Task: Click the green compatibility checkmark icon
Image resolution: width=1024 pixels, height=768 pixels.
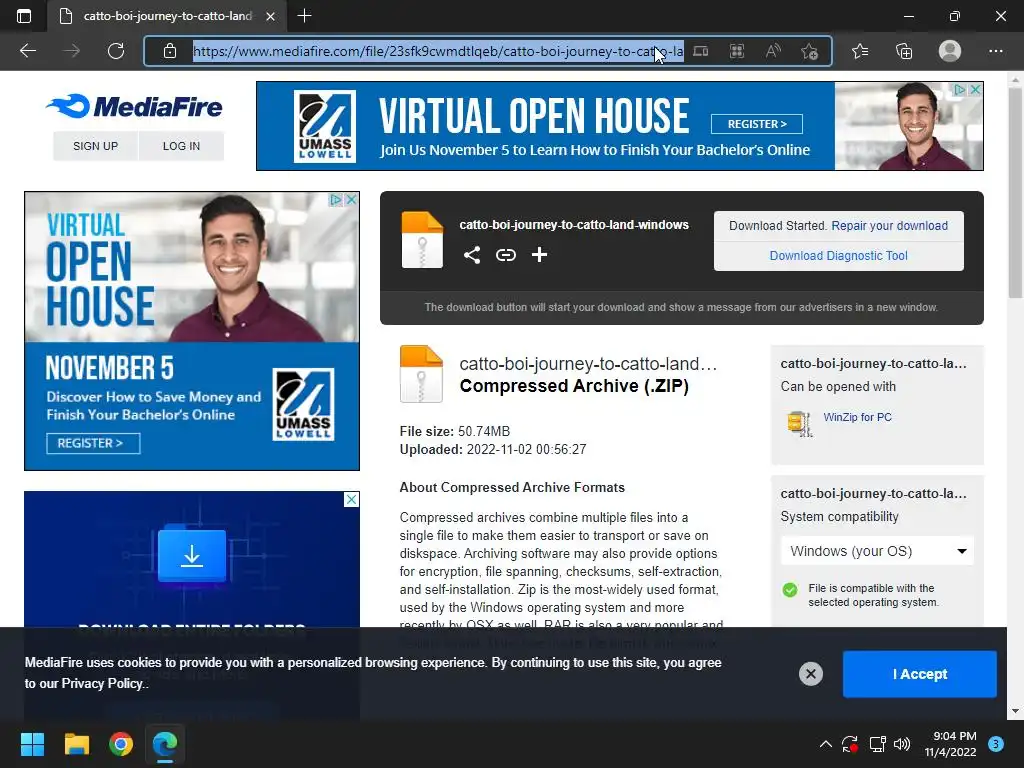Action: [x=790, y=590]
